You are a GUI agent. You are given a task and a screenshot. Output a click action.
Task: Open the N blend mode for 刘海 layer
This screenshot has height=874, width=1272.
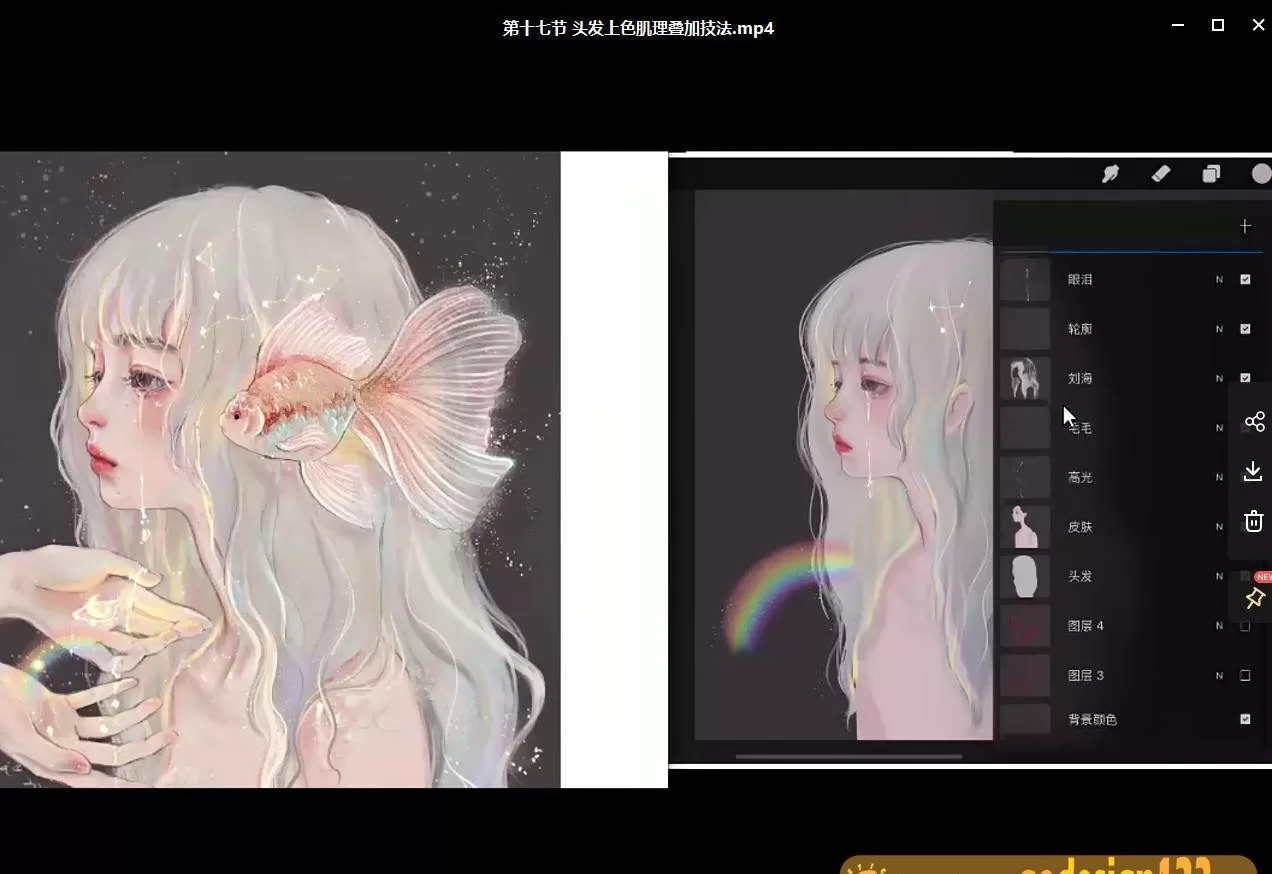click(x=1218, y=378)
